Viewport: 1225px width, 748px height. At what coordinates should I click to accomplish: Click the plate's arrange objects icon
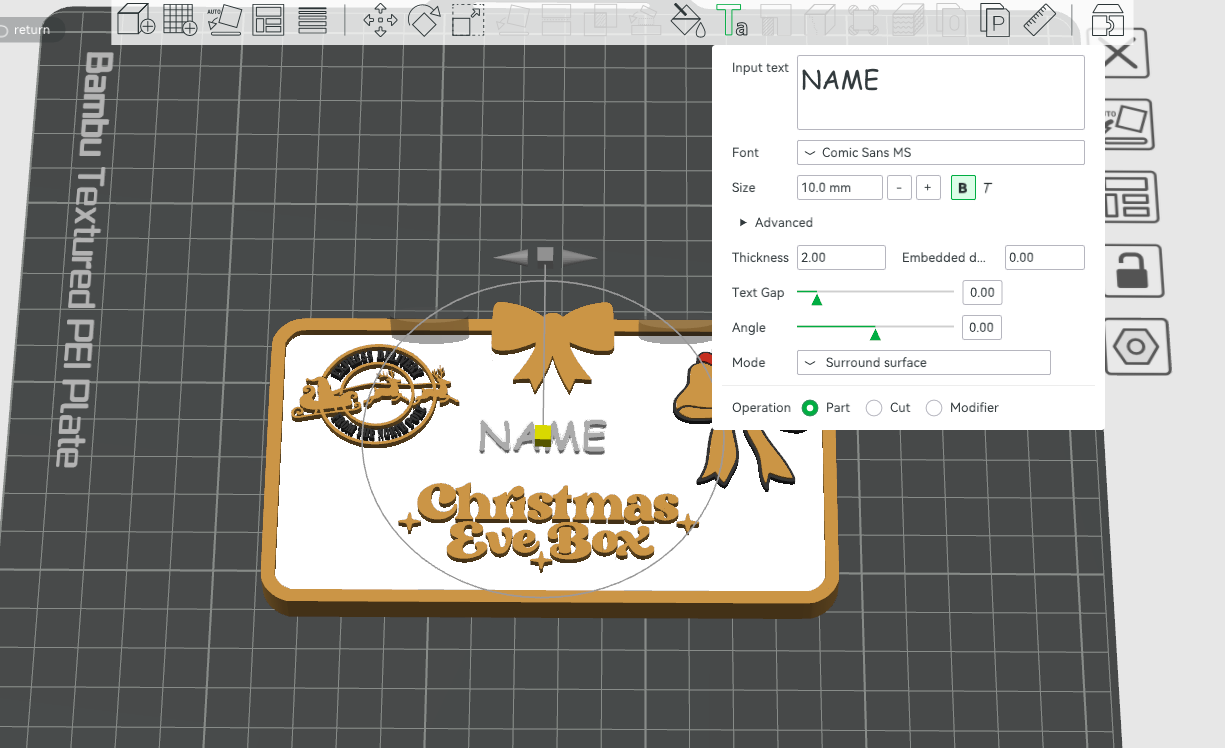pos(1131,197)
